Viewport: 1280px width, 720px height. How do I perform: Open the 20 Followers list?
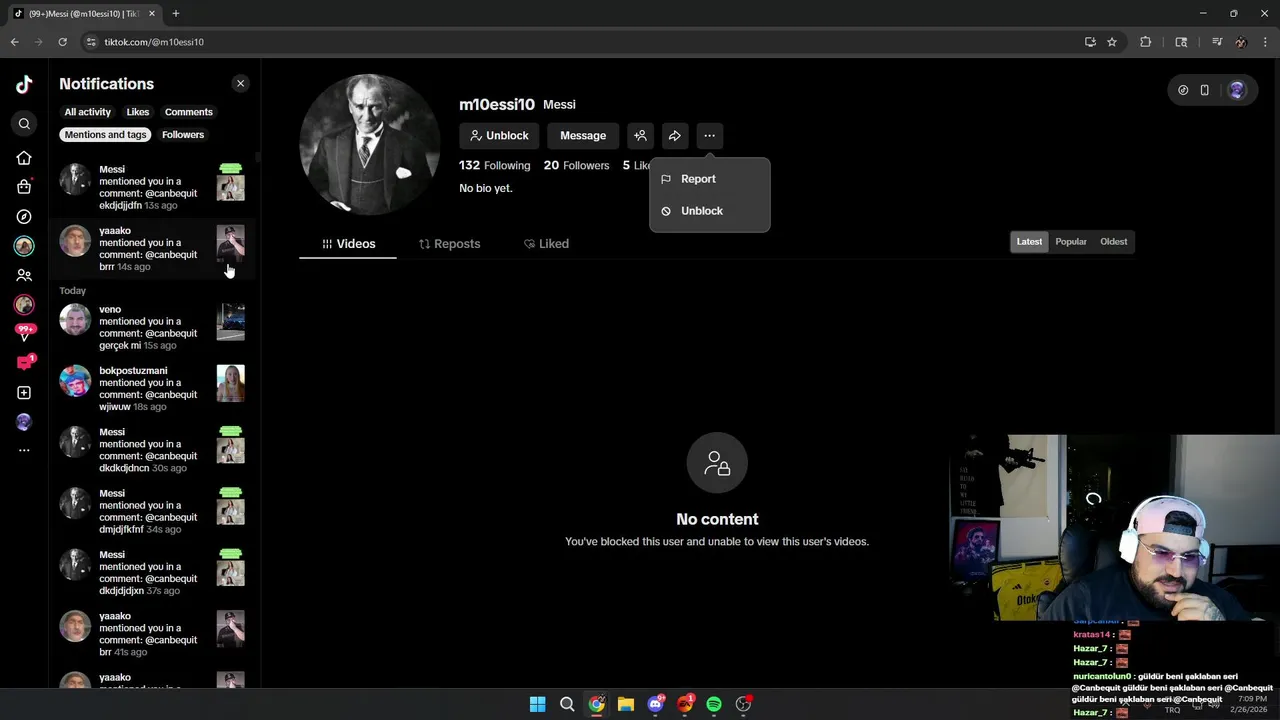point(576,166)
